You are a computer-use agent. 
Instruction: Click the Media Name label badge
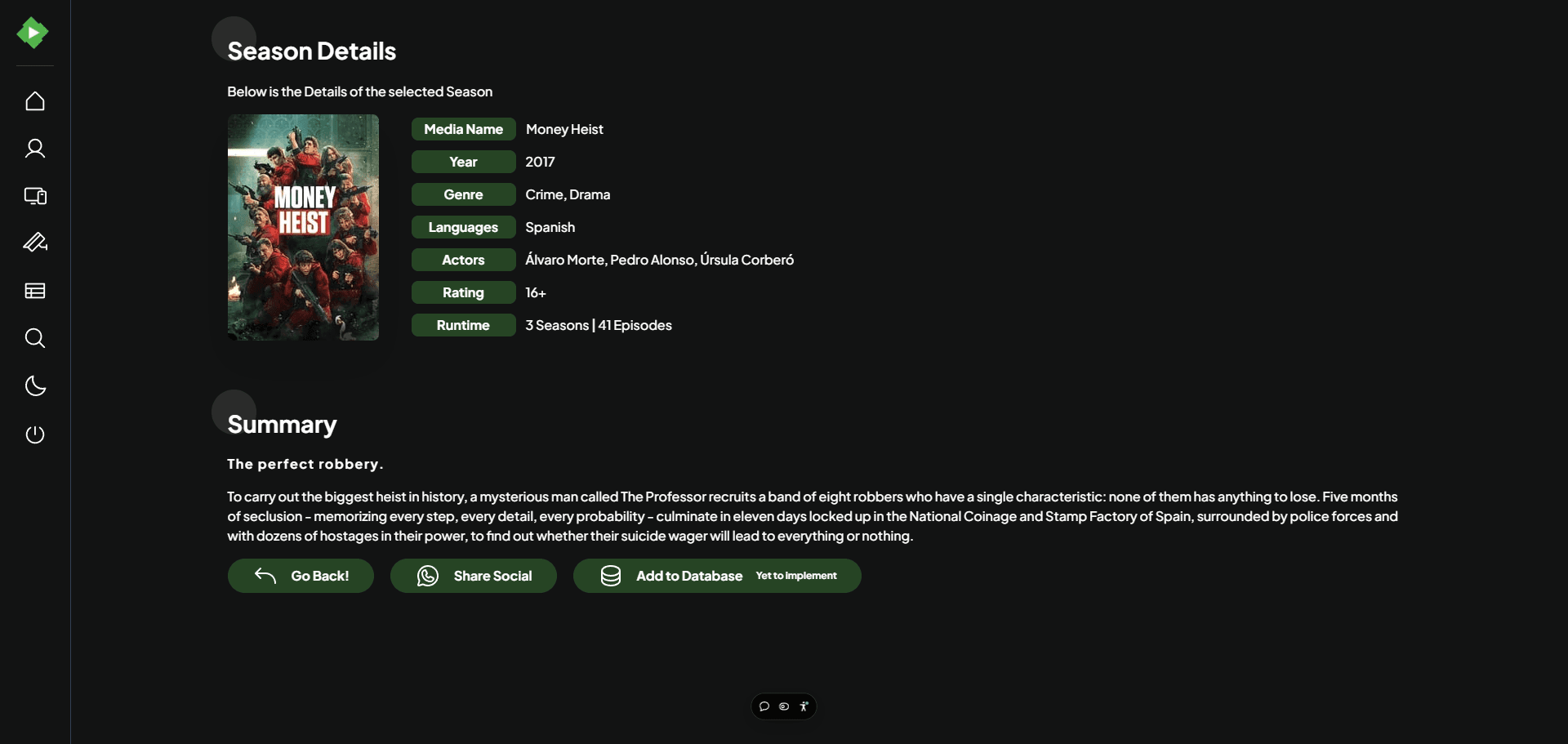(x=464, y=129)
